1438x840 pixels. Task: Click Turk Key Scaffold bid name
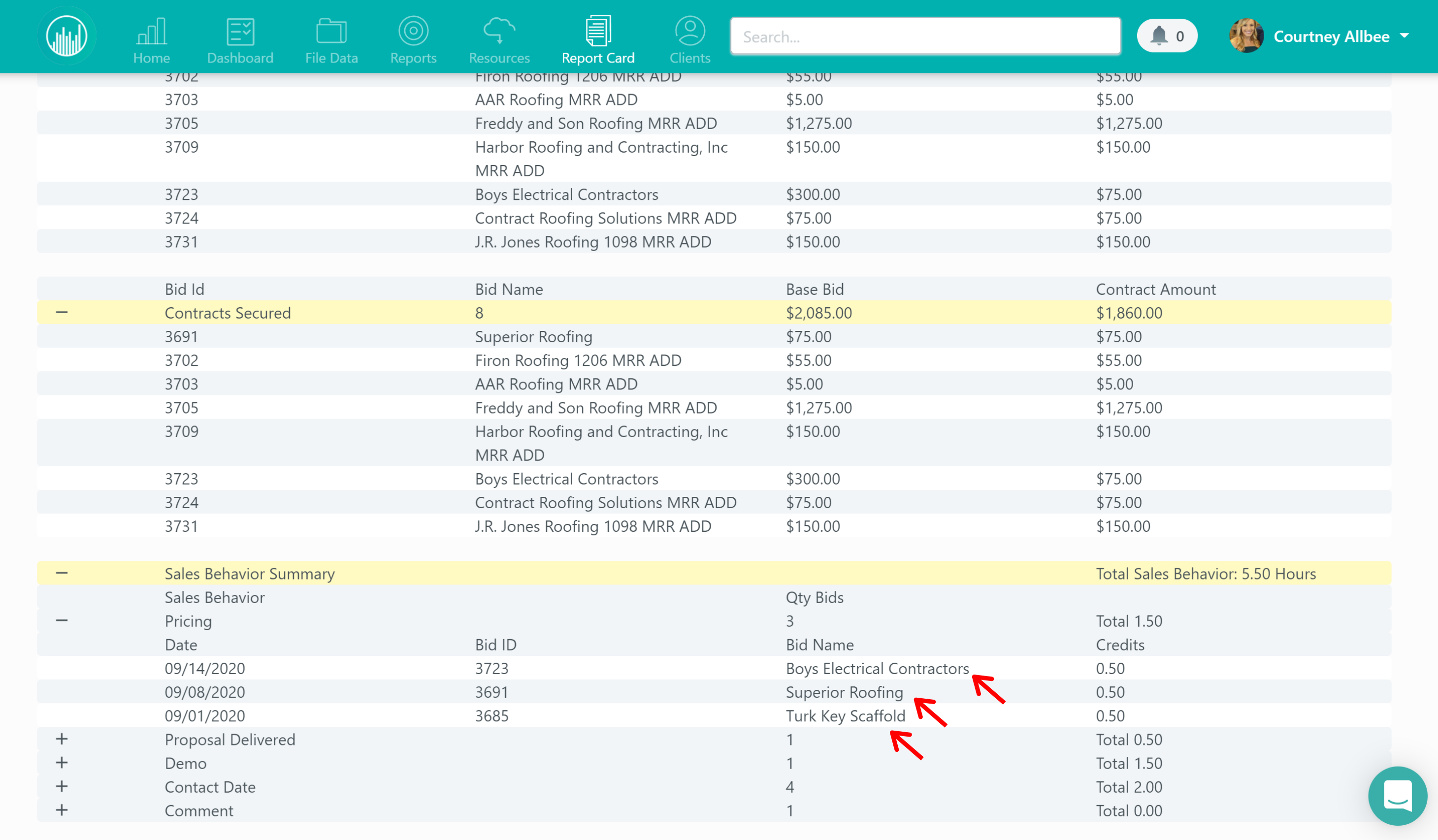tap(845, 716)
